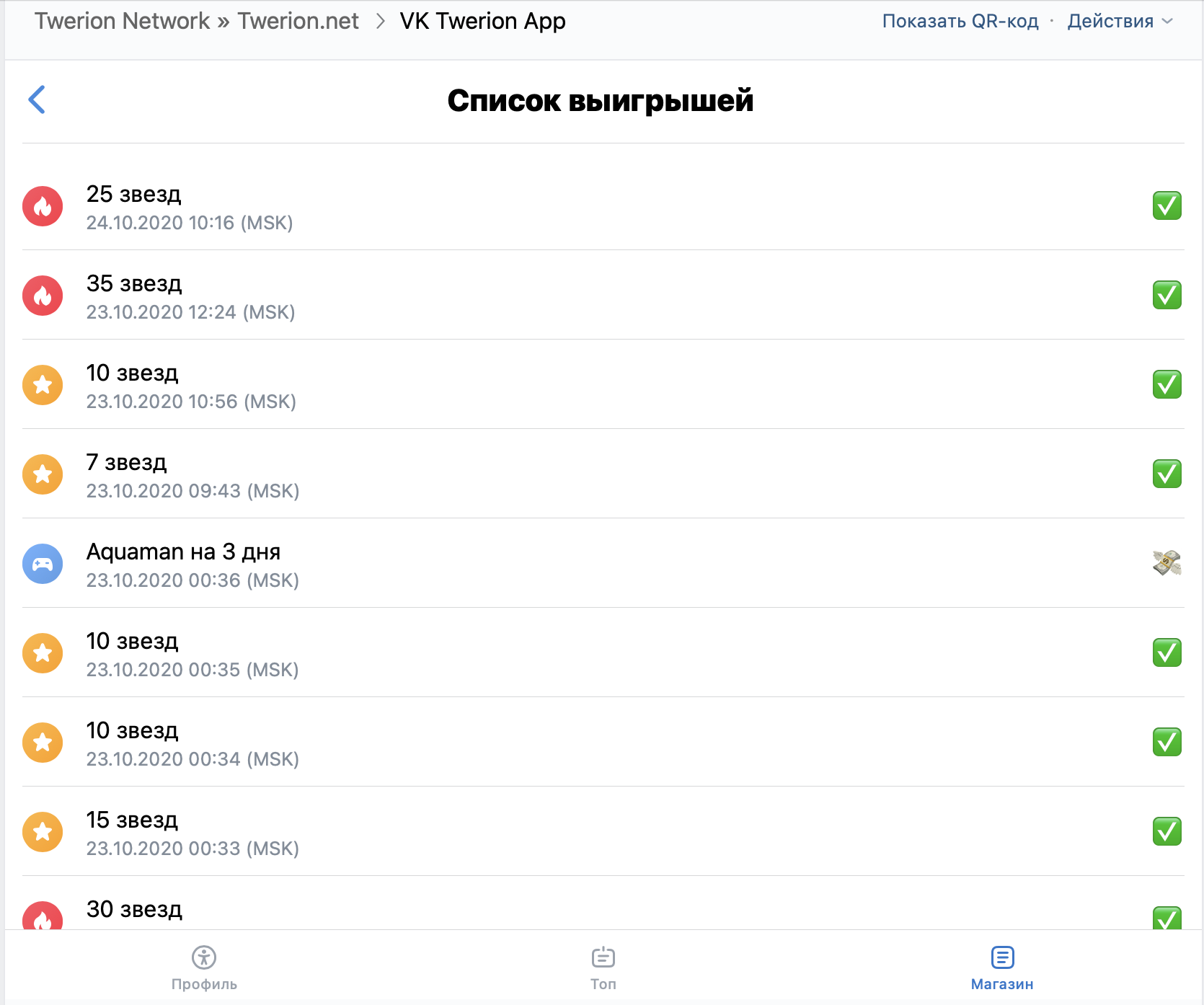
Task: Click green checkmark on 00:34 prize row
Action: pyautogui.click(x=1167, y=742)
